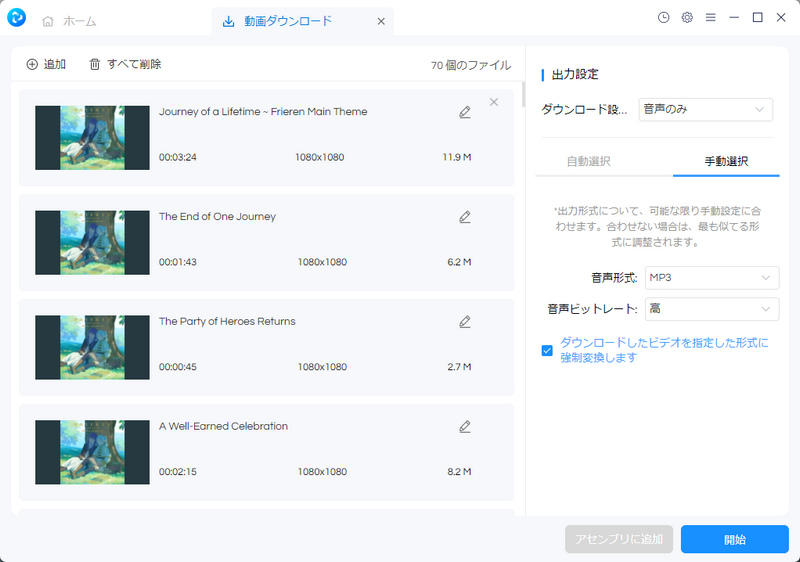800x562 pixels.
Task: Click duration 00:01:43
Action: [x=178, y=262]
